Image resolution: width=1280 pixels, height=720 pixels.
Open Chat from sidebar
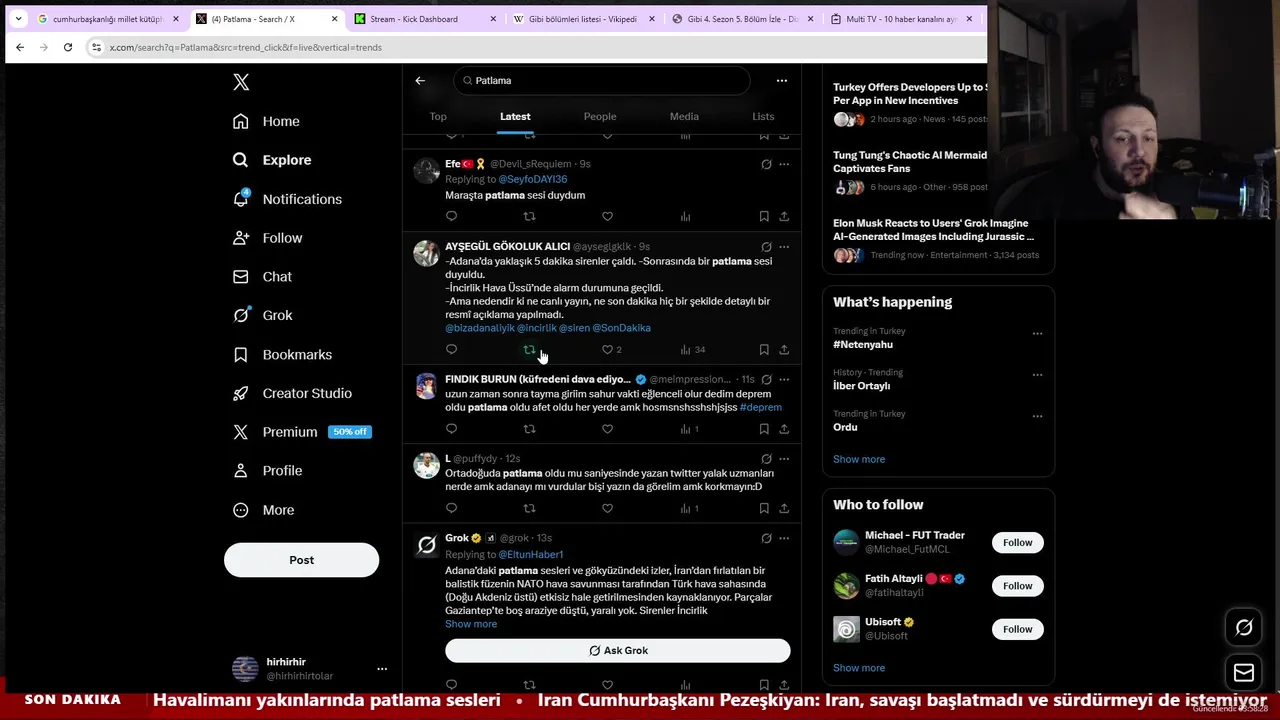pos(262,277)
